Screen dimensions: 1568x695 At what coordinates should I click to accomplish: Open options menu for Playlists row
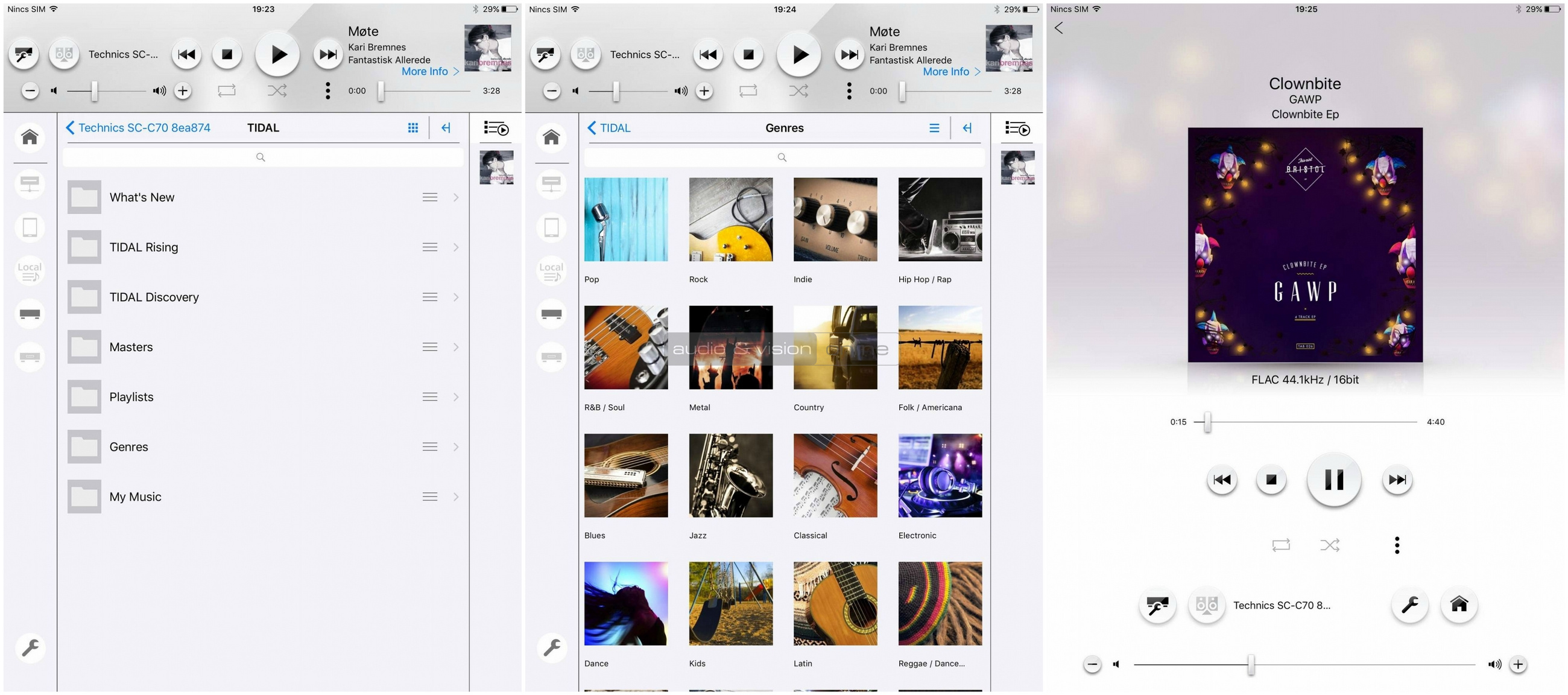(x=430, y=397)
